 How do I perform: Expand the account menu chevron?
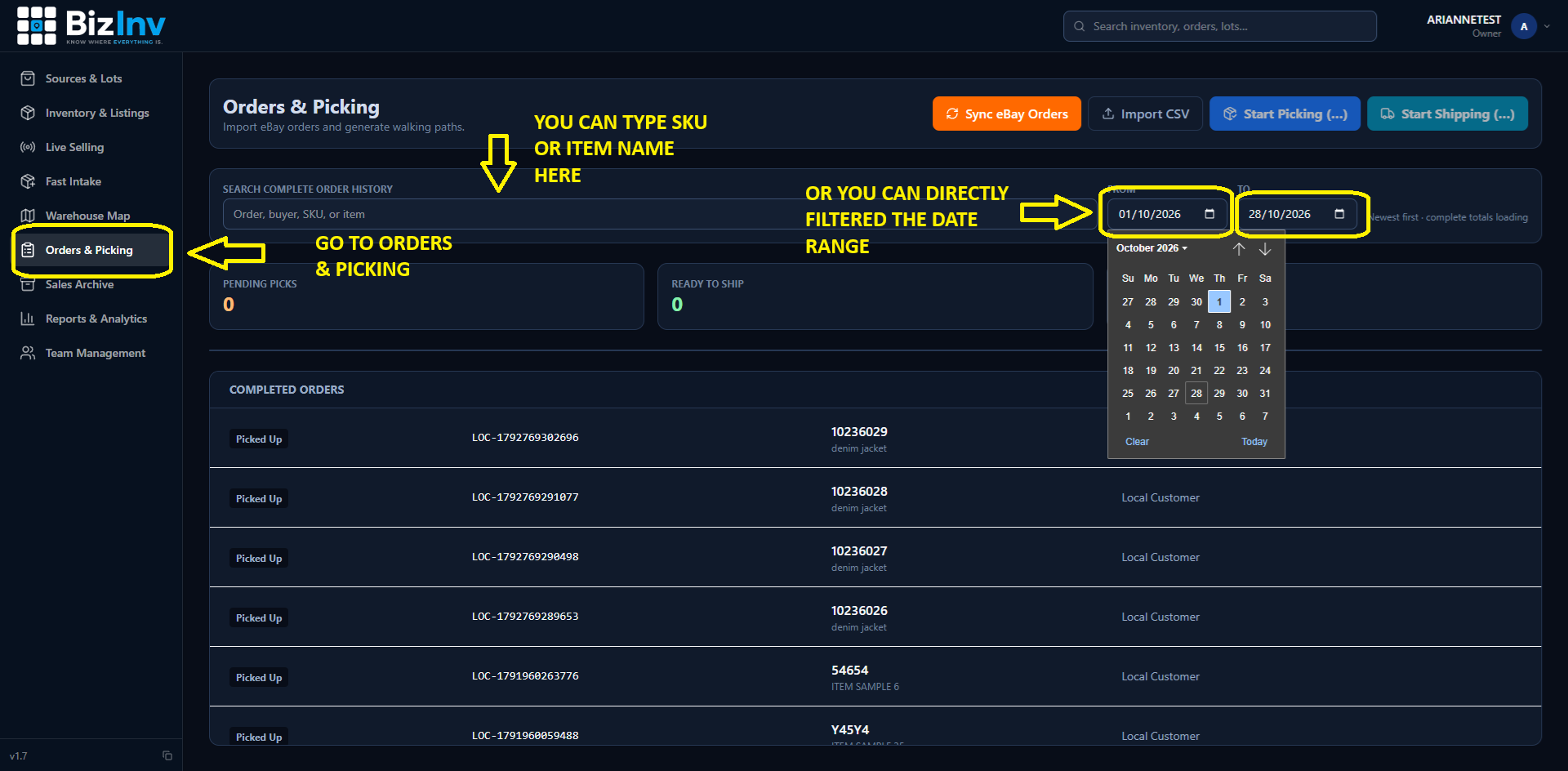coord(1547,26)
